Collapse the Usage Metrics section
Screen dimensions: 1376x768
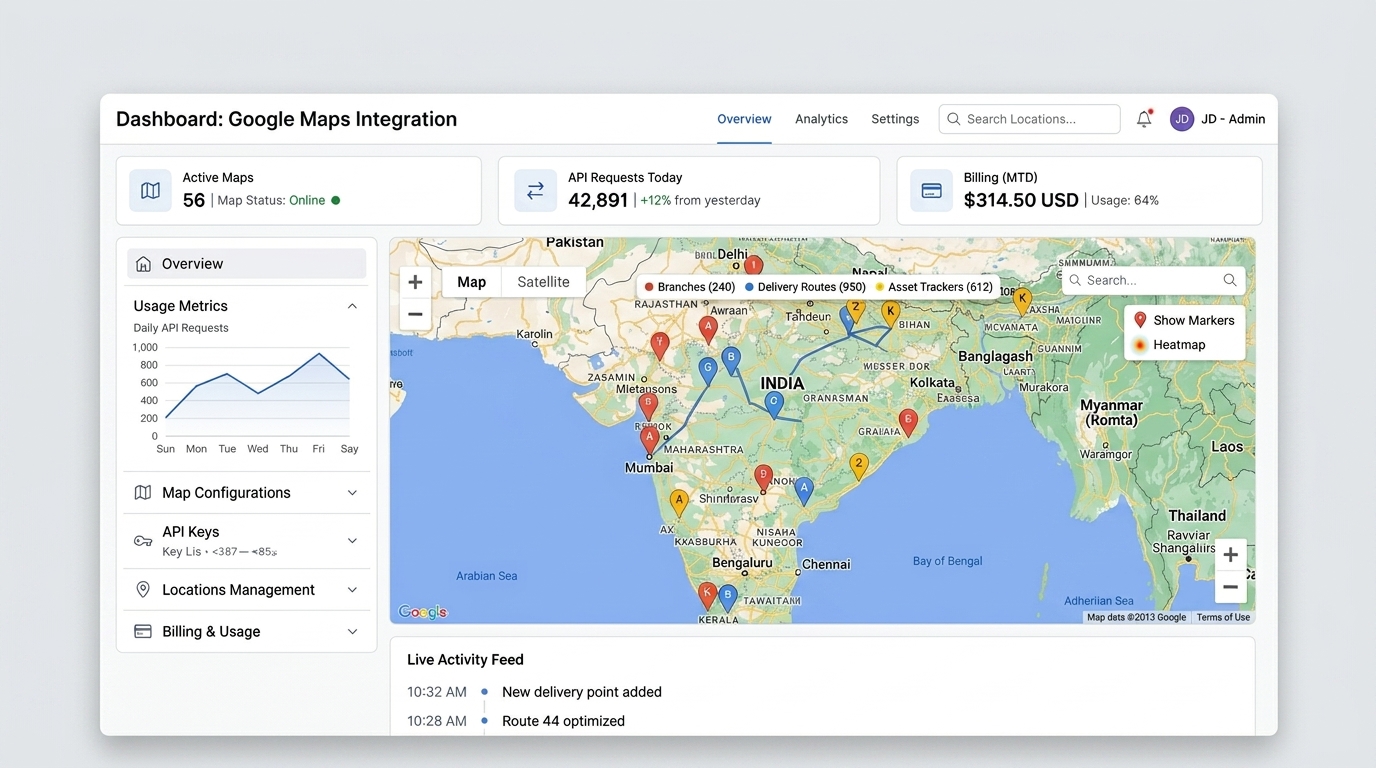[352, 306]
